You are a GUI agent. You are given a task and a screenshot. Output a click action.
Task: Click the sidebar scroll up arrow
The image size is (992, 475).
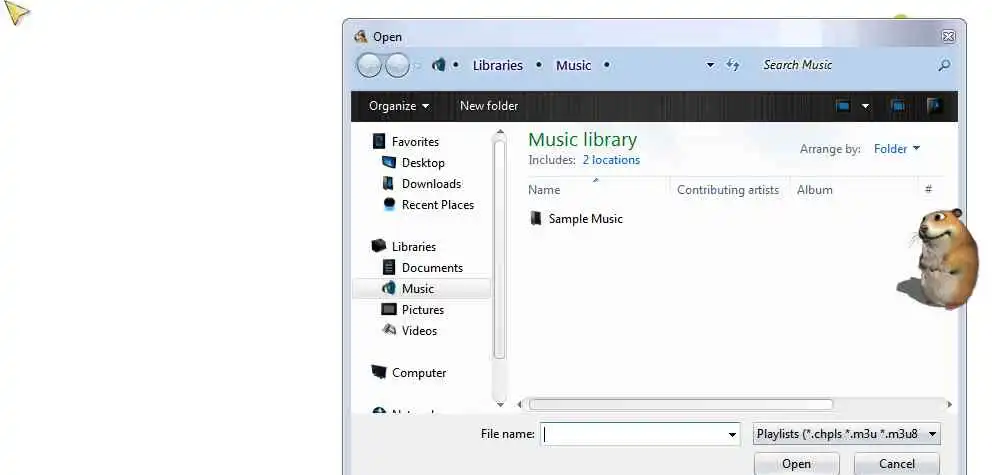tap(500, 133)
